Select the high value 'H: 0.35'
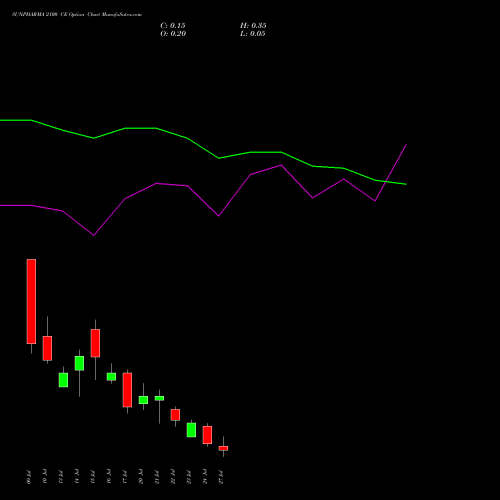 click(x=253, y=26)
